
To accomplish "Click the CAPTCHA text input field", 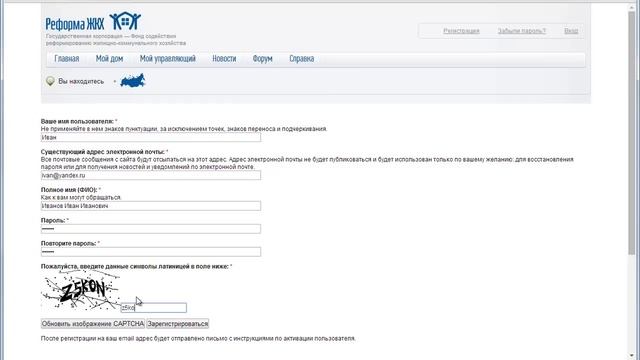I will [x=153, y=308].
